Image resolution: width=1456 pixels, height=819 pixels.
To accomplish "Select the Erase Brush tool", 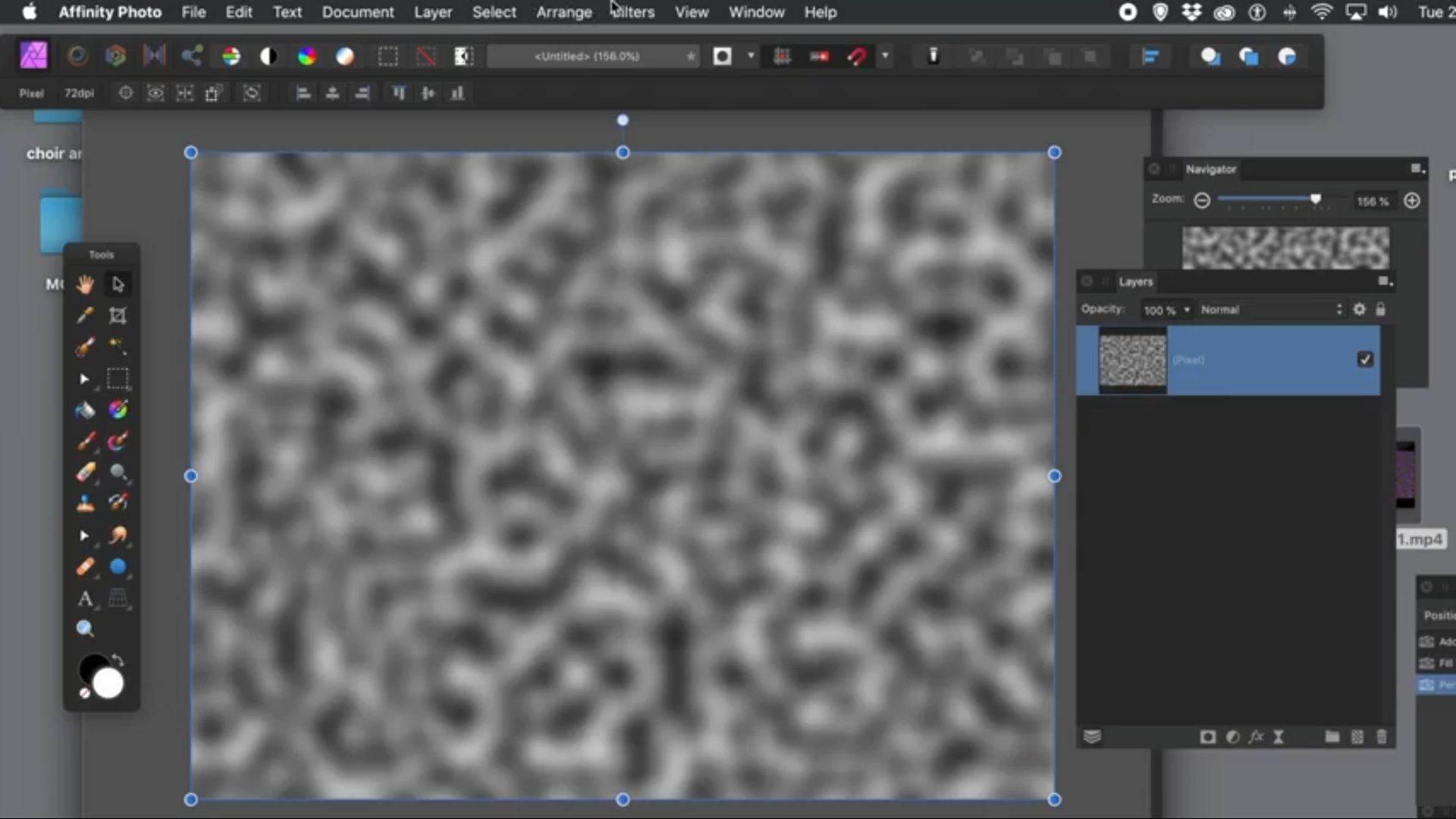I will 85,472.
